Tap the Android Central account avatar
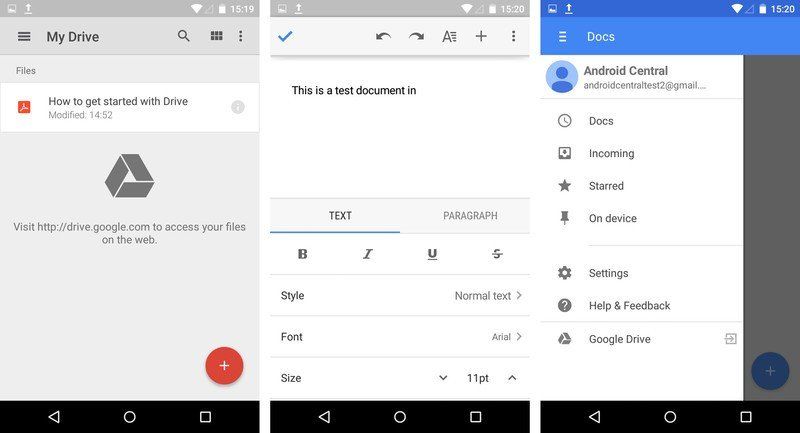800x433 pixels. click(562, 77)
